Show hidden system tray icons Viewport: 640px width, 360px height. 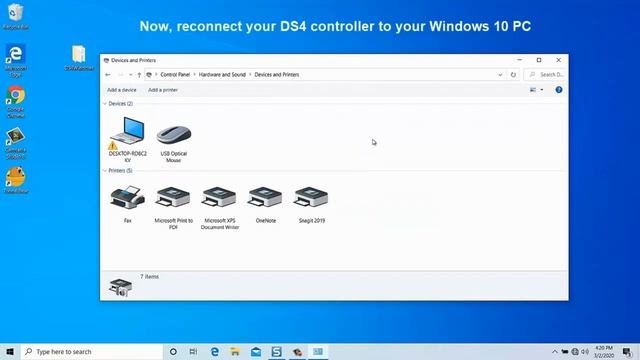554,351
